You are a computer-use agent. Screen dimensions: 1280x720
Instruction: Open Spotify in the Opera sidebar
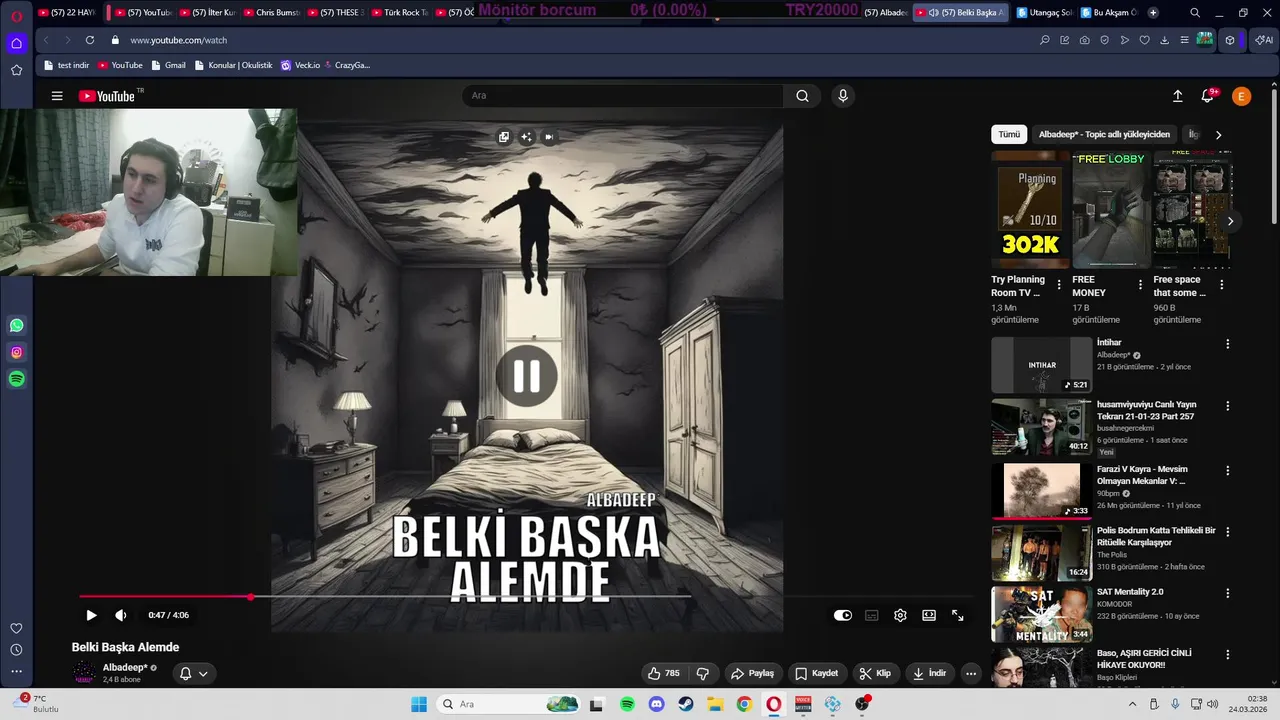click(16, 379)
